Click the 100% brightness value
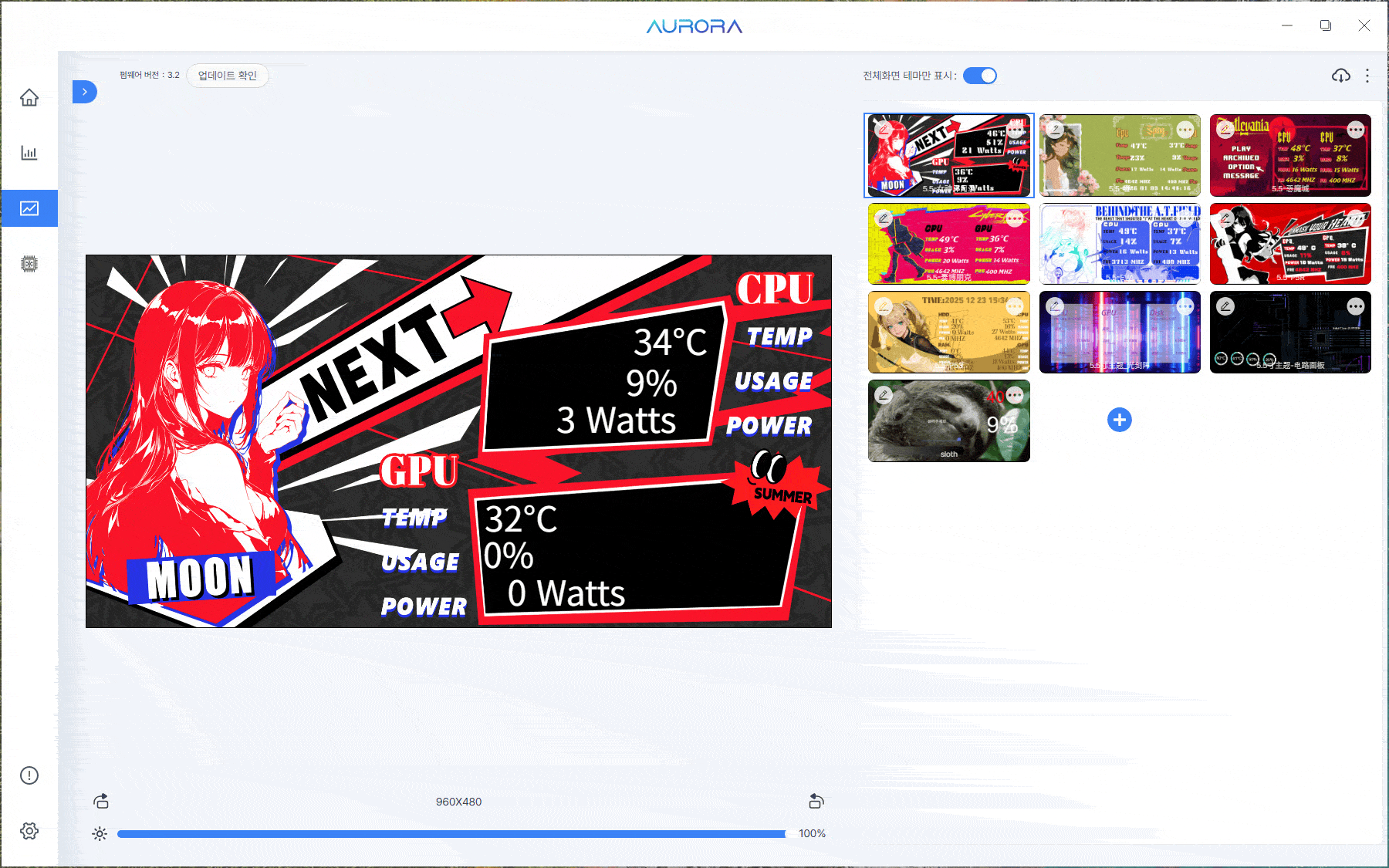Image resolution: width=1389 pixels, height=868 pixels. pyautogui.click(x=812, y=833)
